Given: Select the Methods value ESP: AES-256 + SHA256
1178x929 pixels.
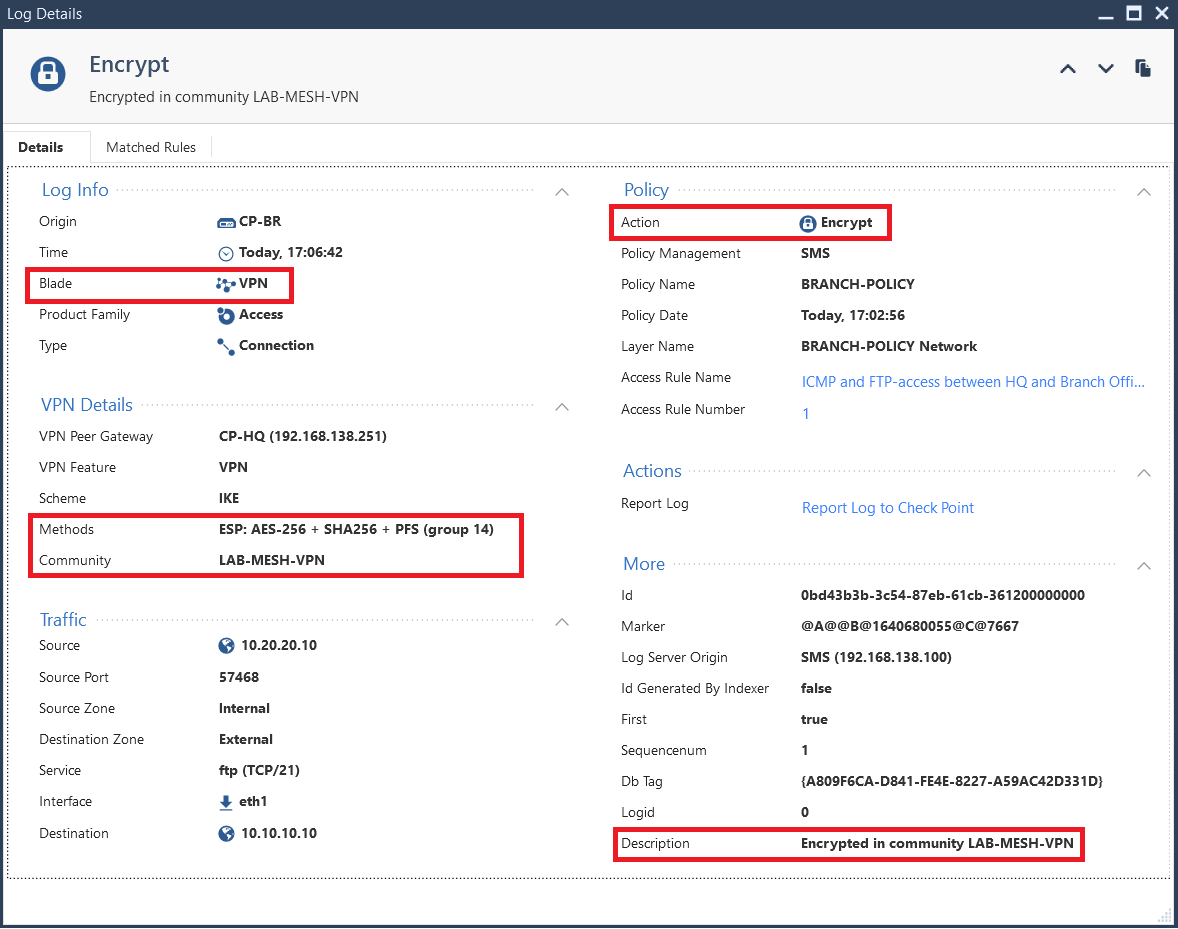Looking at the screenshot, I should 356,529.
